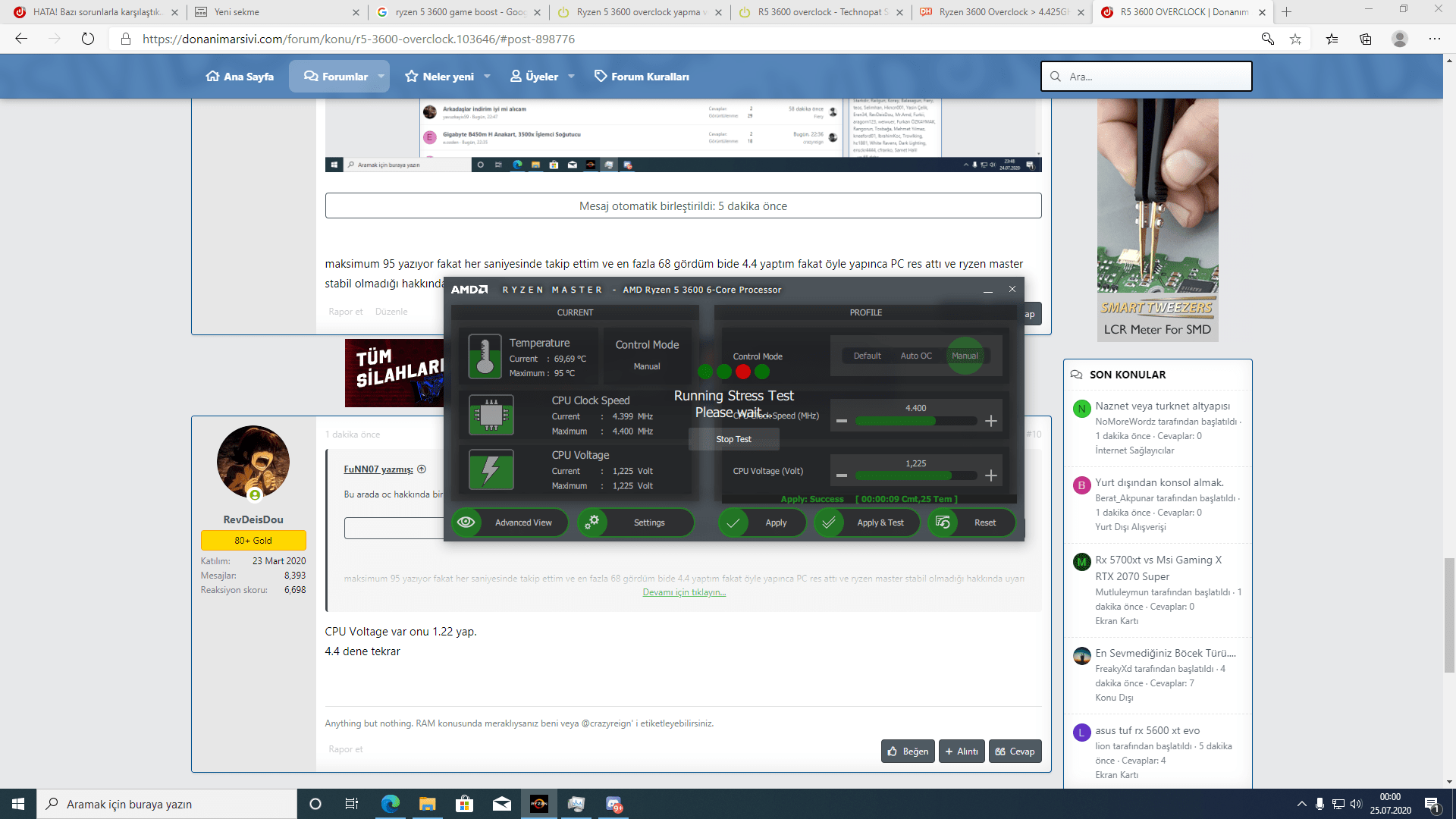Image resolution: width=1456 pixels, height=819 pixels.
Task: Click the Beğen like button
Action: [x=908, y=751]
